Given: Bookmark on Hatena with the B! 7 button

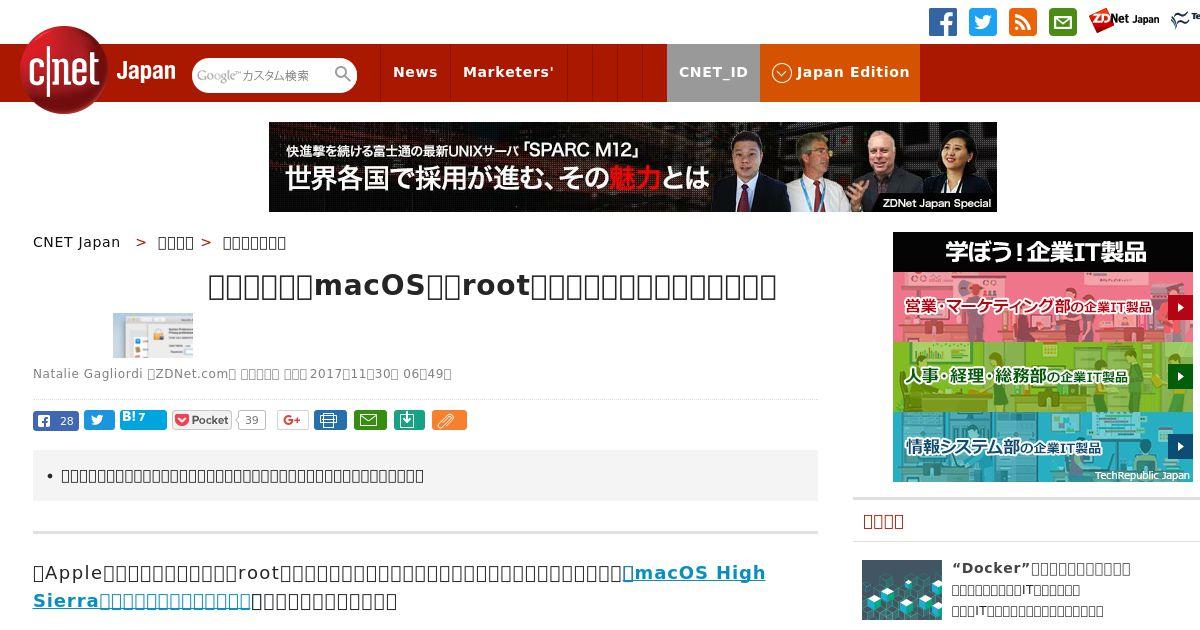Looking at the screenshot, I should (143, 419).
